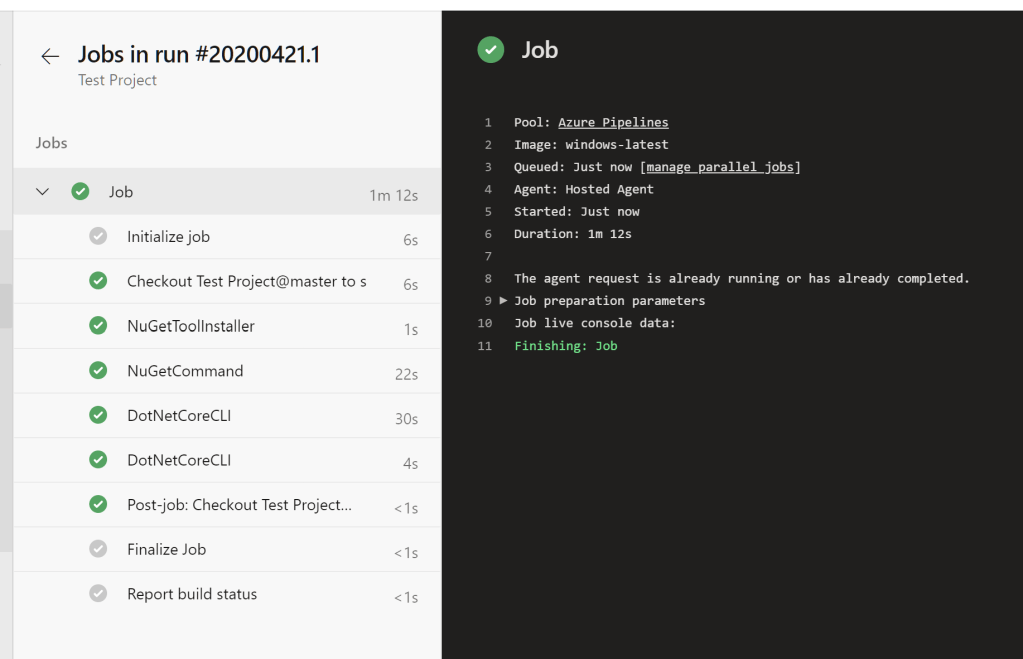This screenshot has height=659, width=1023.
Task: Collapse the Jobs section header
Action: 51,143
